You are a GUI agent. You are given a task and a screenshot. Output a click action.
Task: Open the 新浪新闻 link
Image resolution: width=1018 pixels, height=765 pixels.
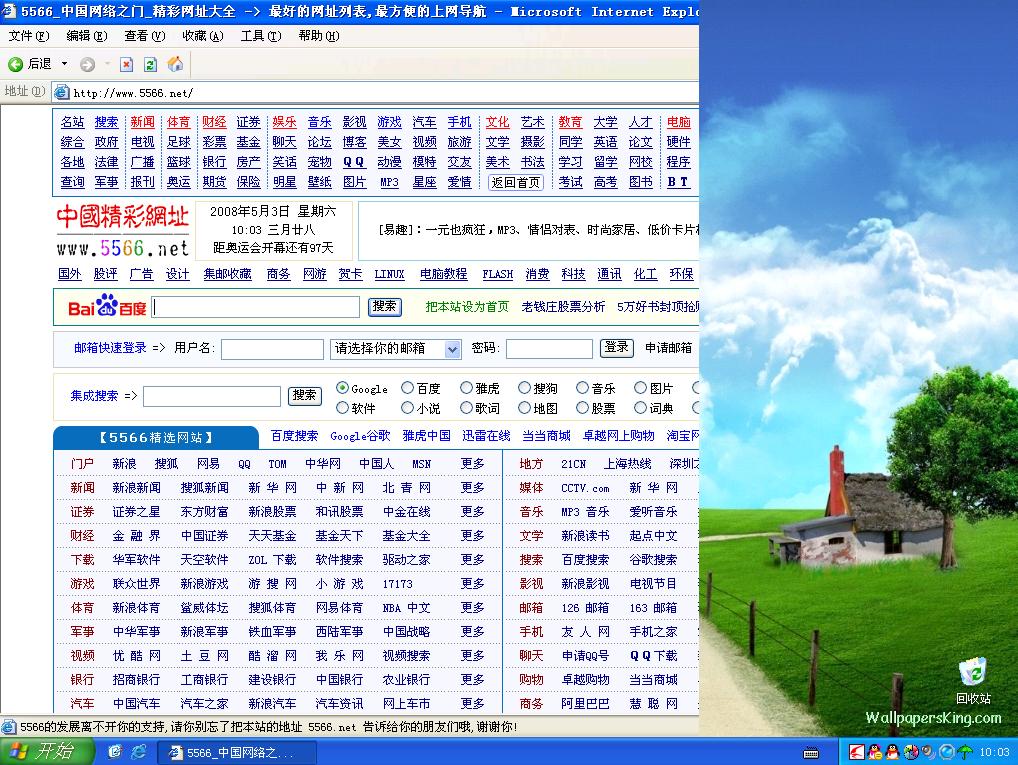coord(136,488)
